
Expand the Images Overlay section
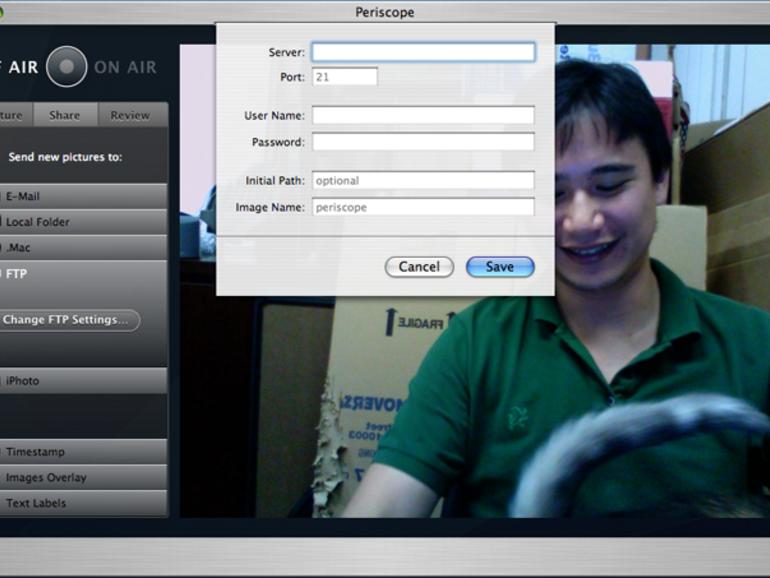tap(83, 477)
